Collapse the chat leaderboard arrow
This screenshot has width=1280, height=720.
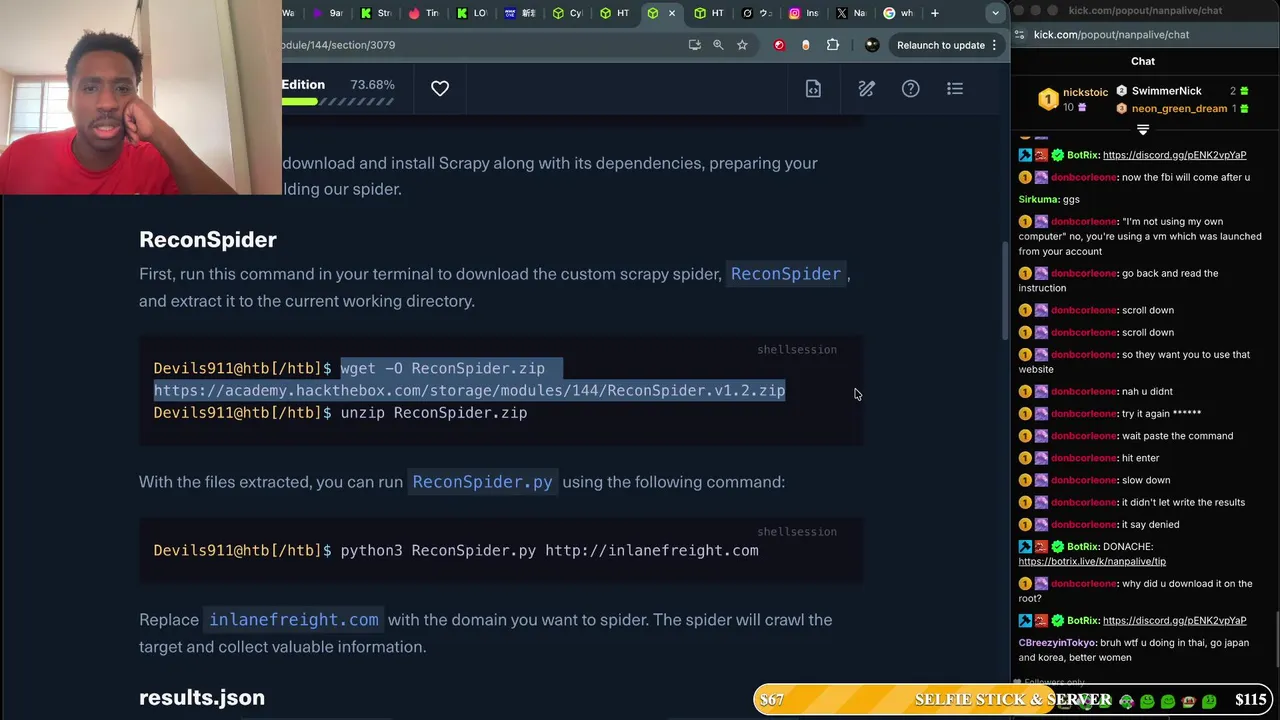(1143, 130)
